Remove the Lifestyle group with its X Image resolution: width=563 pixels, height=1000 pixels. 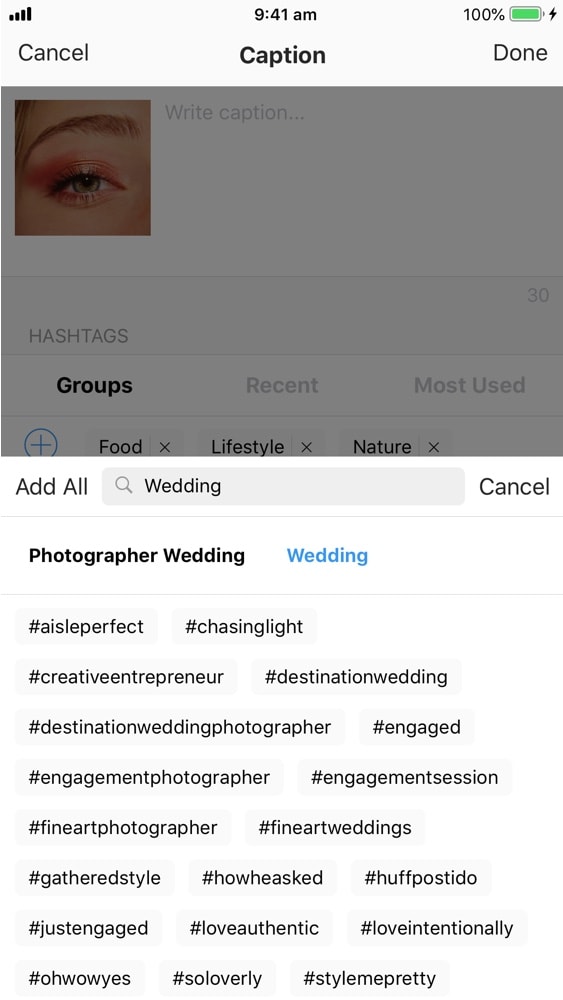click(x=307, y=447)
